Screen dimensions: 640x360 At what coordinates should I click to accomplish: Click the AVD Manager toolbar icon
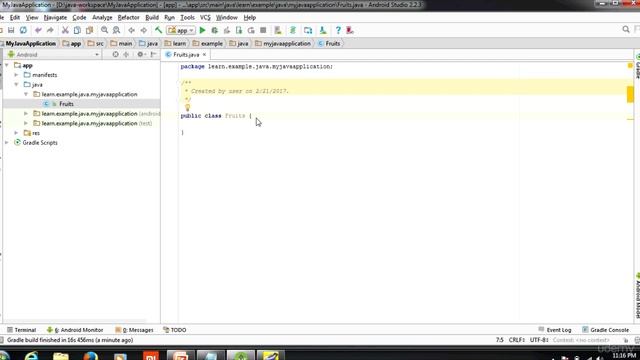pyautogui.click(x=278, y=30)
